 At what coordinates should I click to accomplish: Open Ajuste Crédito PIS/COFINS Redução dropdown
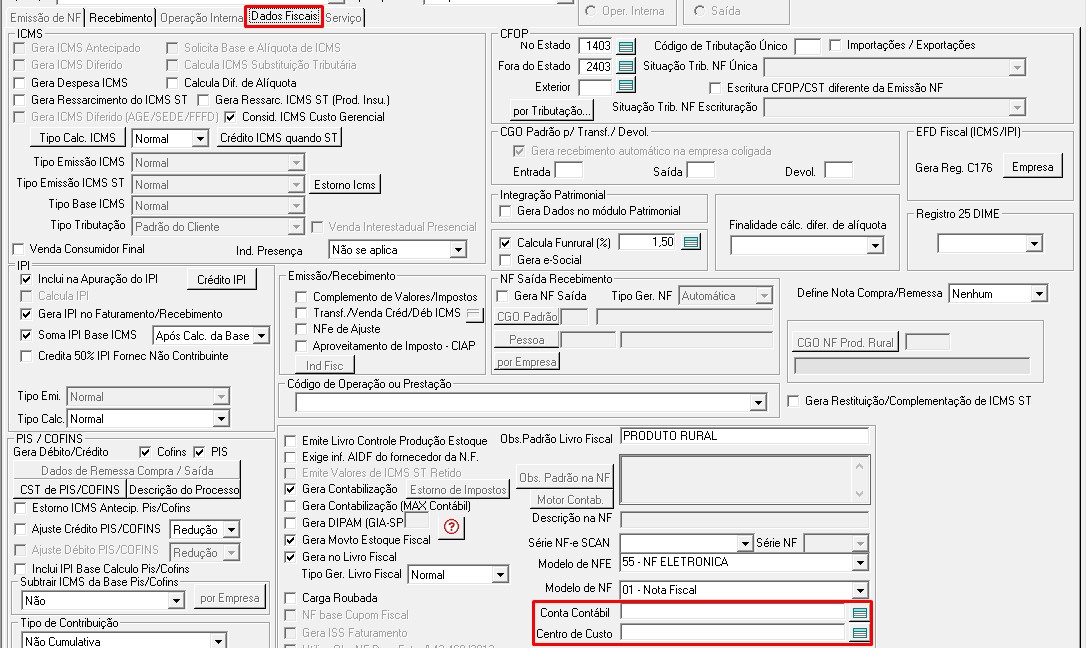pyautogui.click(x=231, y=530)
